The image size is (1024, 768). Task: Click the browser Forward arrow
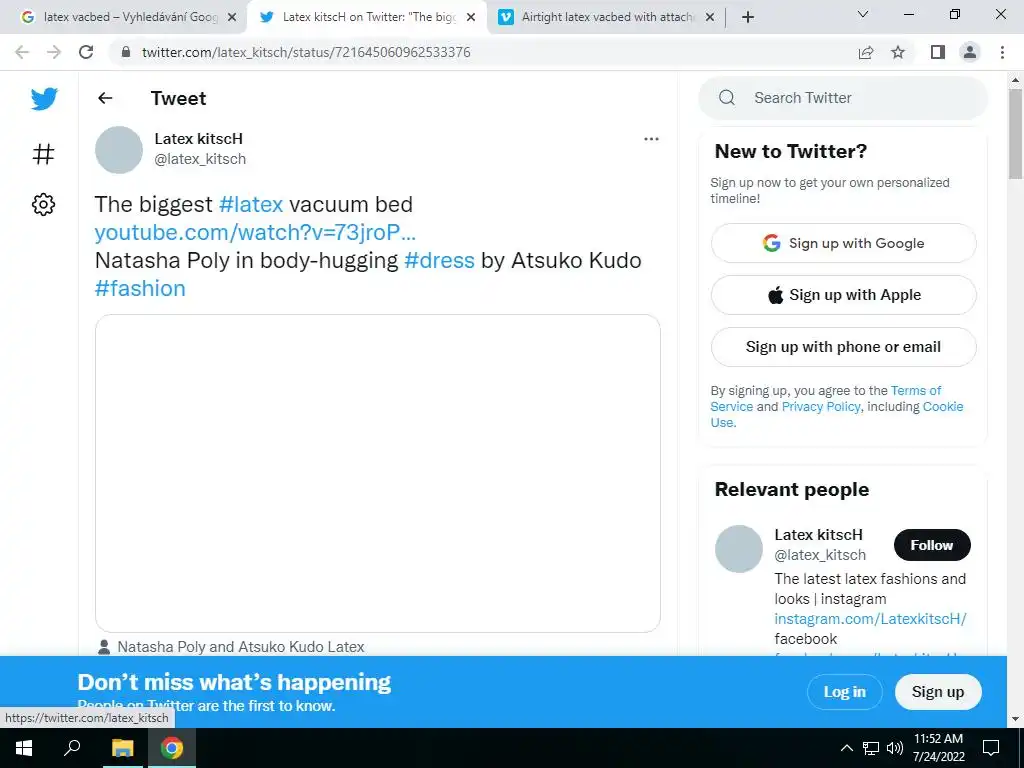(x=54, y=52)
